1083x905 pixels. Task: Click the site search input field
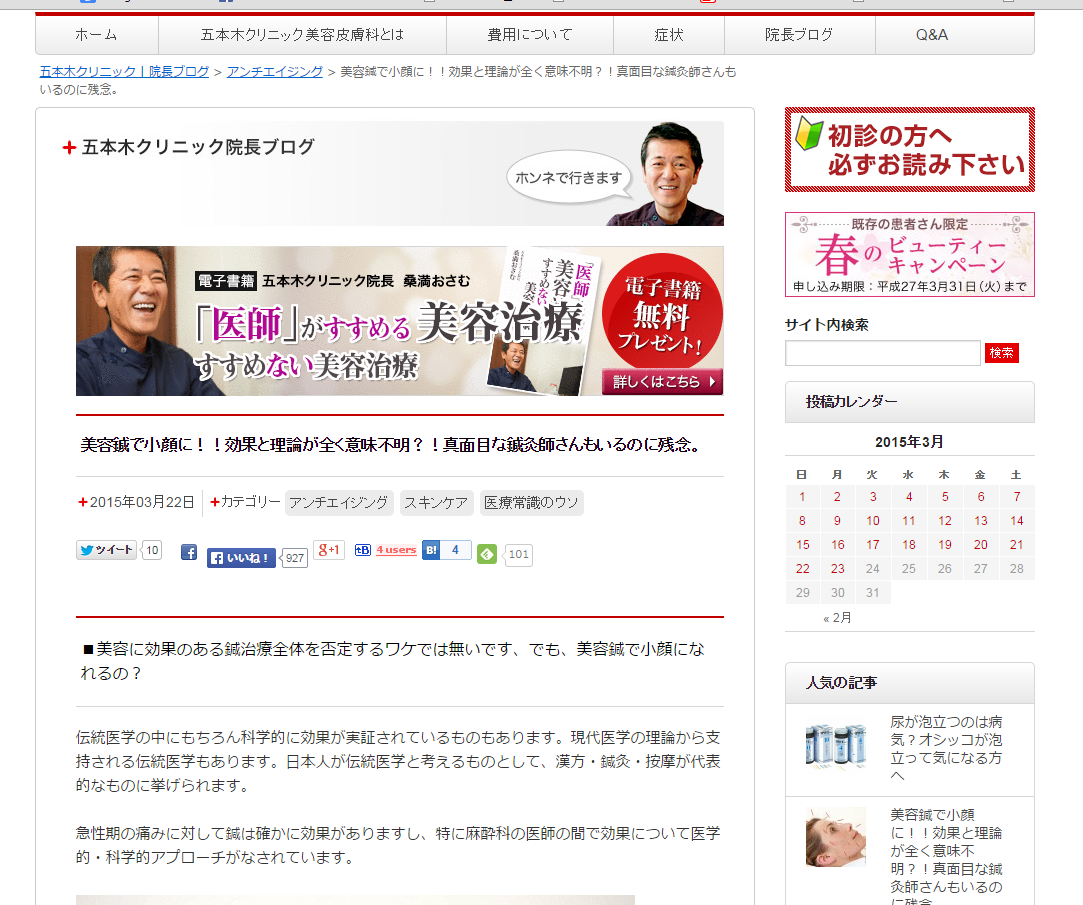(882, 353)
